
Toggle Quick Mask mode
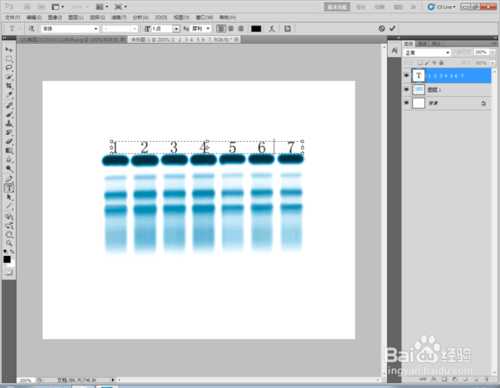click(9, 273)
